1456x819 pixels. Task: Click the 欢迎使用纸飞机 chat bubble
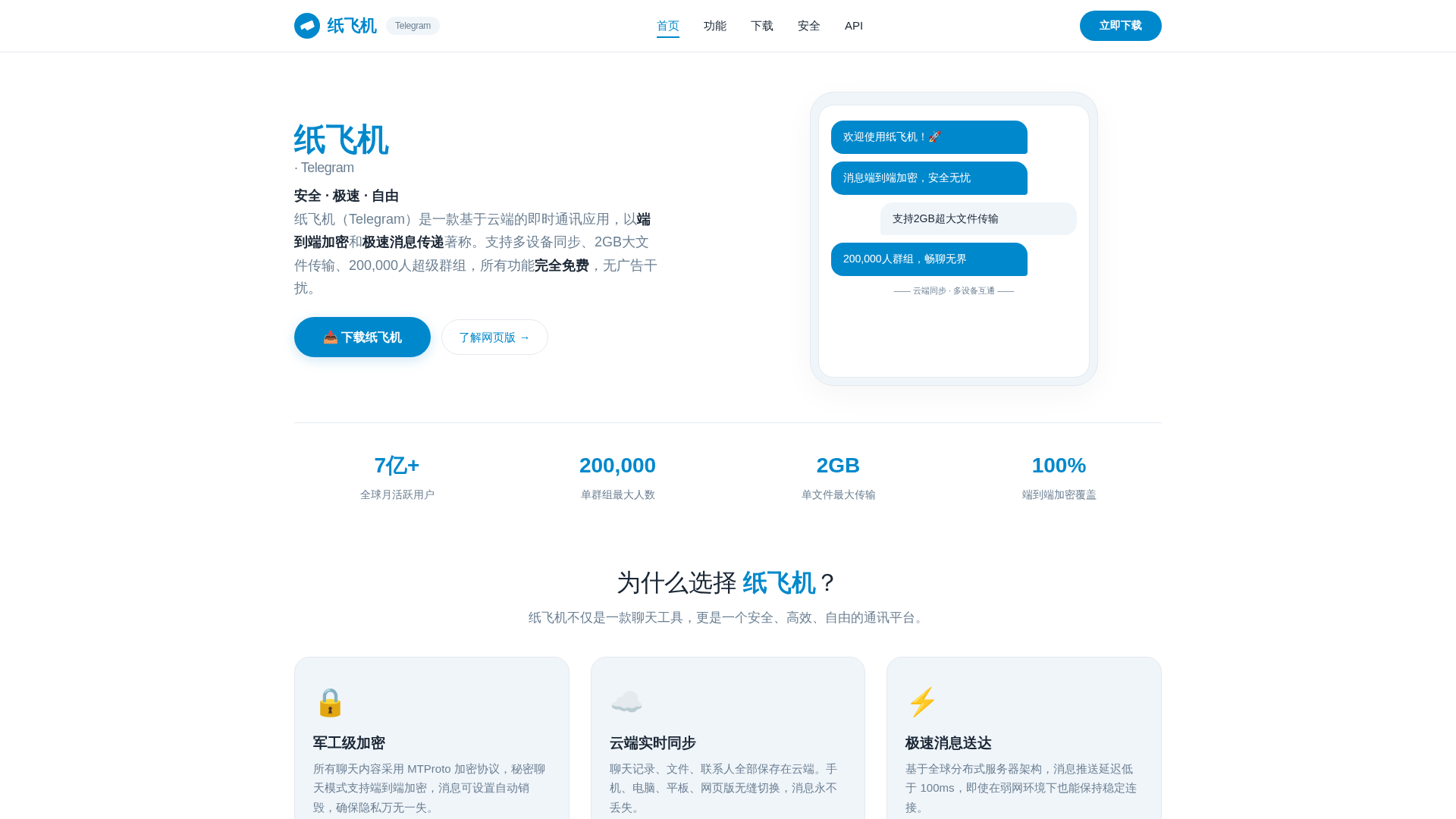(929, 137)
